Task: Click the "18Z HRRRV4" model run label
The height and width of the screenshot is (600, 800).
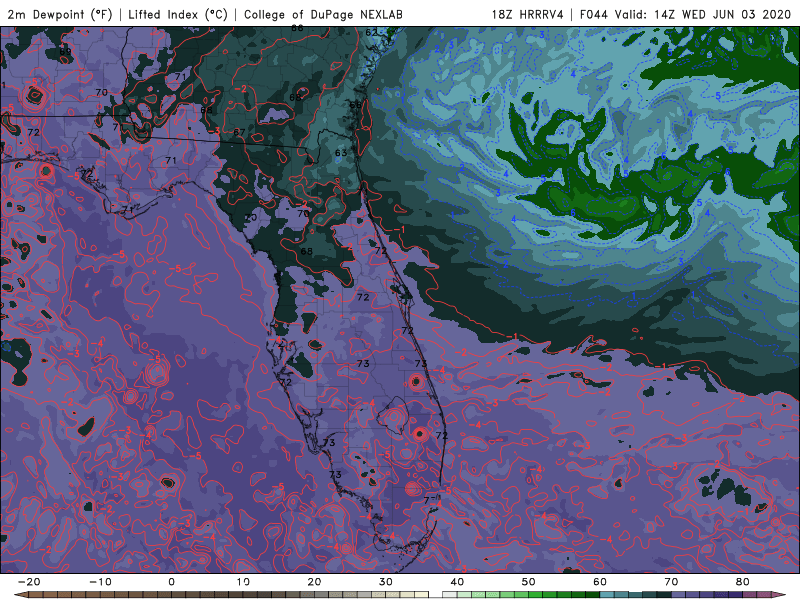Action: tap(528, 15)
